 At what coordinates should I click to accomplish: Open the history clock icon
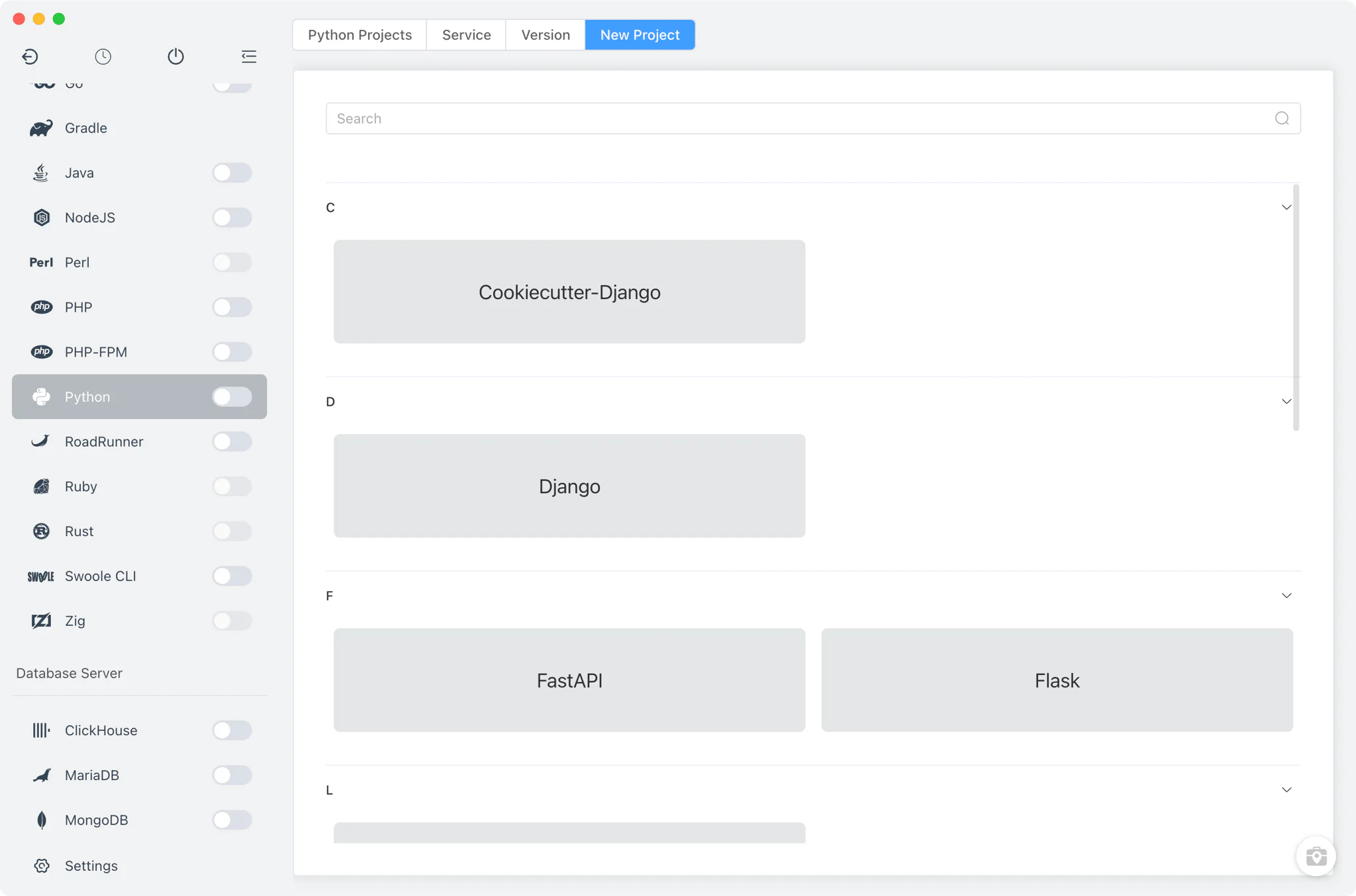103,56
